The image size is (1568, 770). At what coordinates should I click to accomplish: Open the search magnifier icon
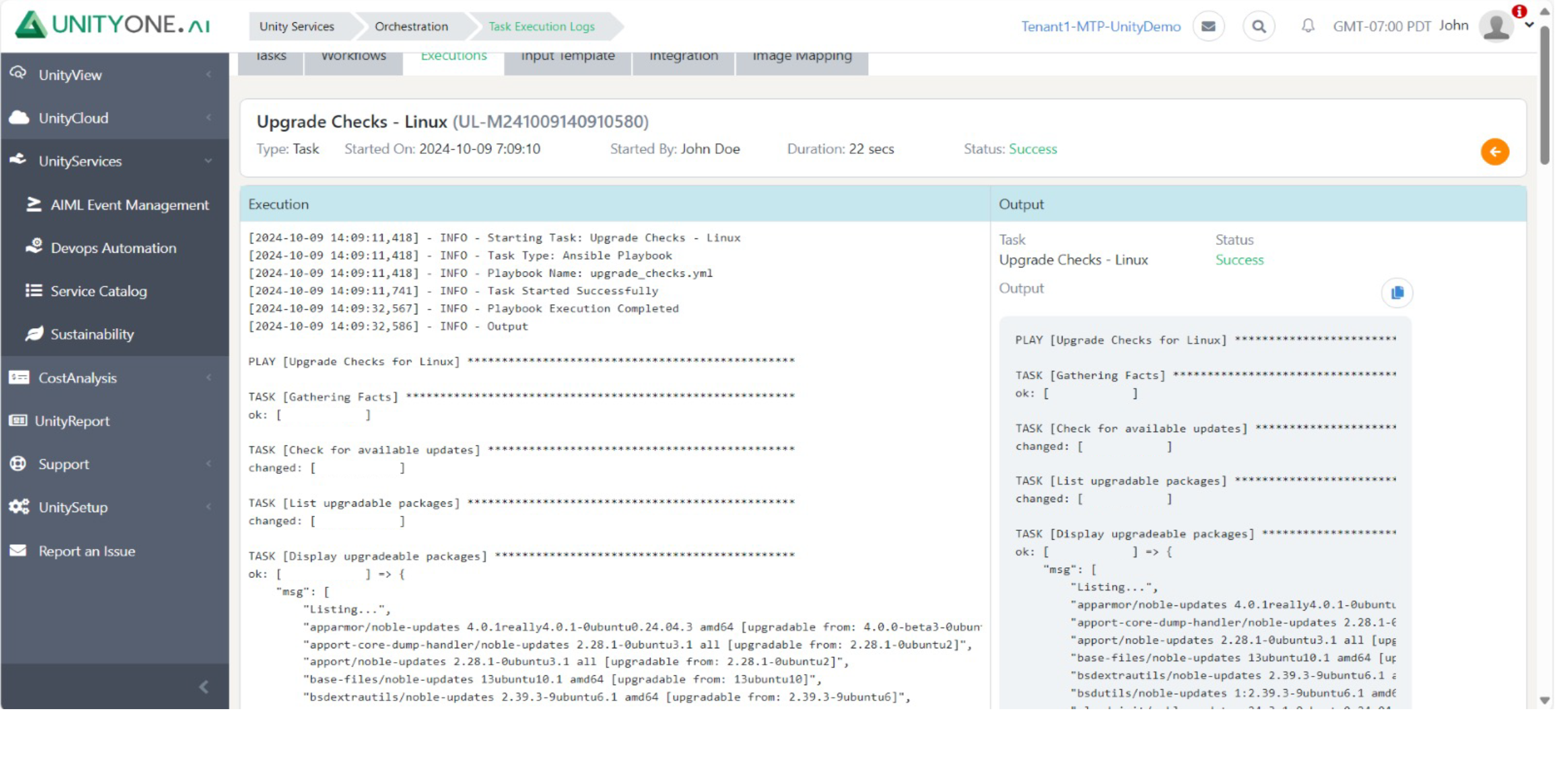pyautogui.click(x=1259, y=26)
